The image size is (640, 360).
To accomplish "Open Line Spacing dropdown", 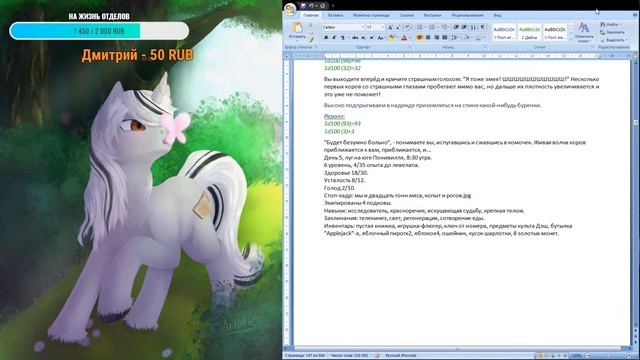I will [x=456, y=38].
